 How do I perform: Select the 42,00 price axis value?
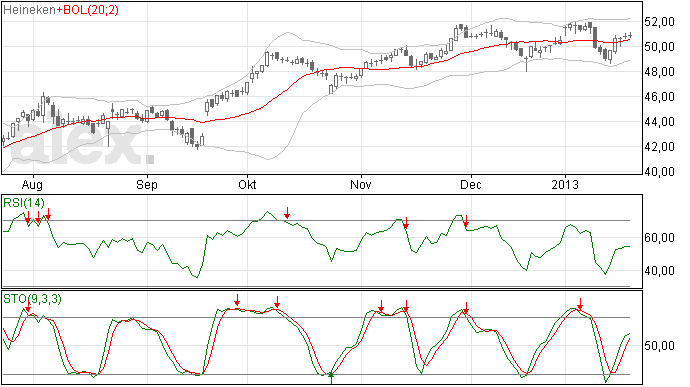(659, 147)
